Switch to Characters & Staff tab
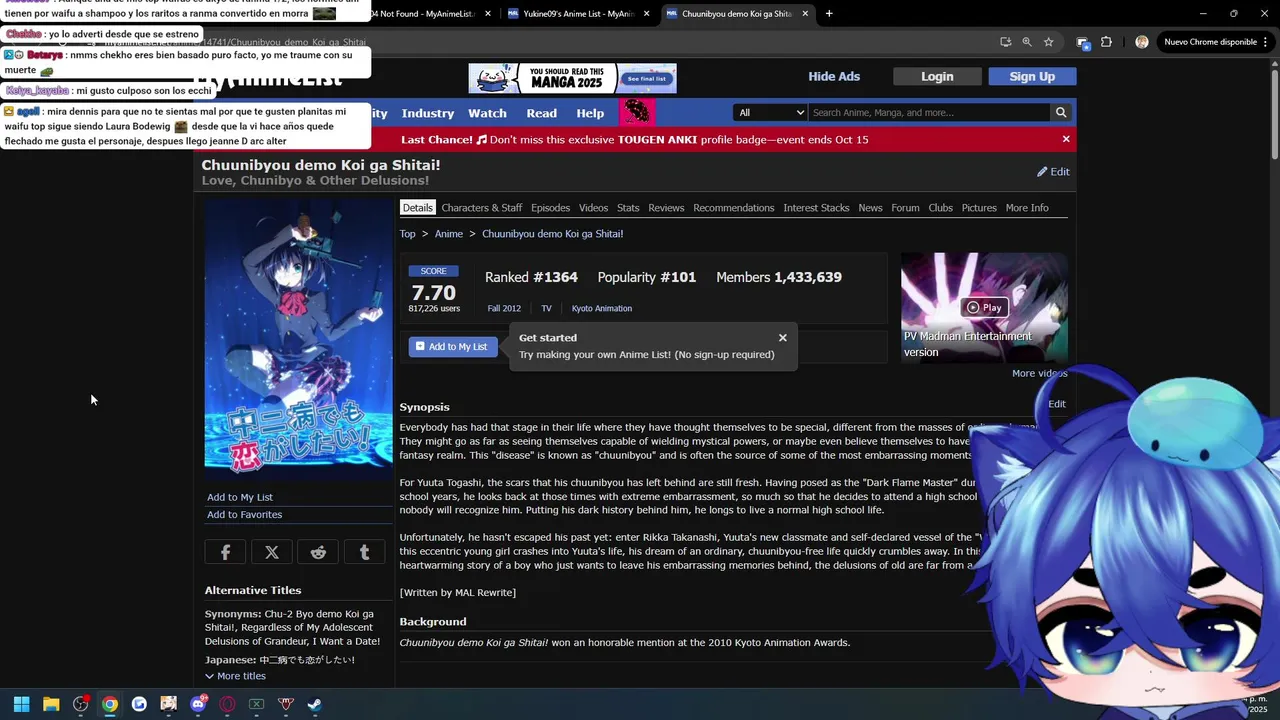 (x=482, y=208)
